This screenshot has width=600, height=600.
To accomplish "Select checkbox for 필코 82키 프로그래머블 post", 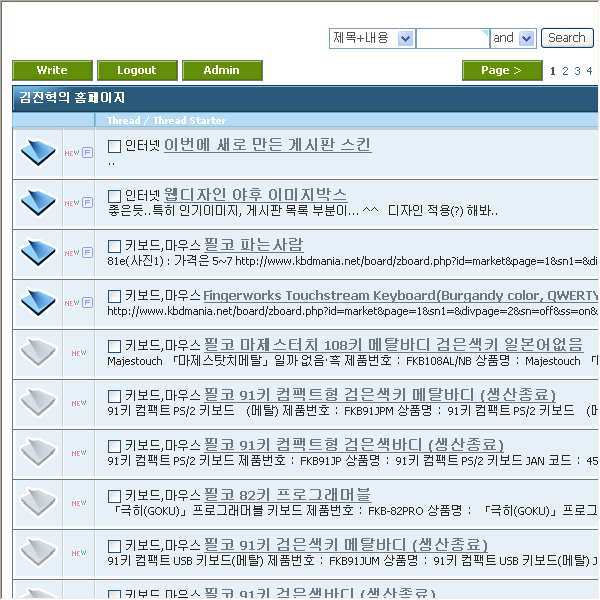I will point(114,496).
